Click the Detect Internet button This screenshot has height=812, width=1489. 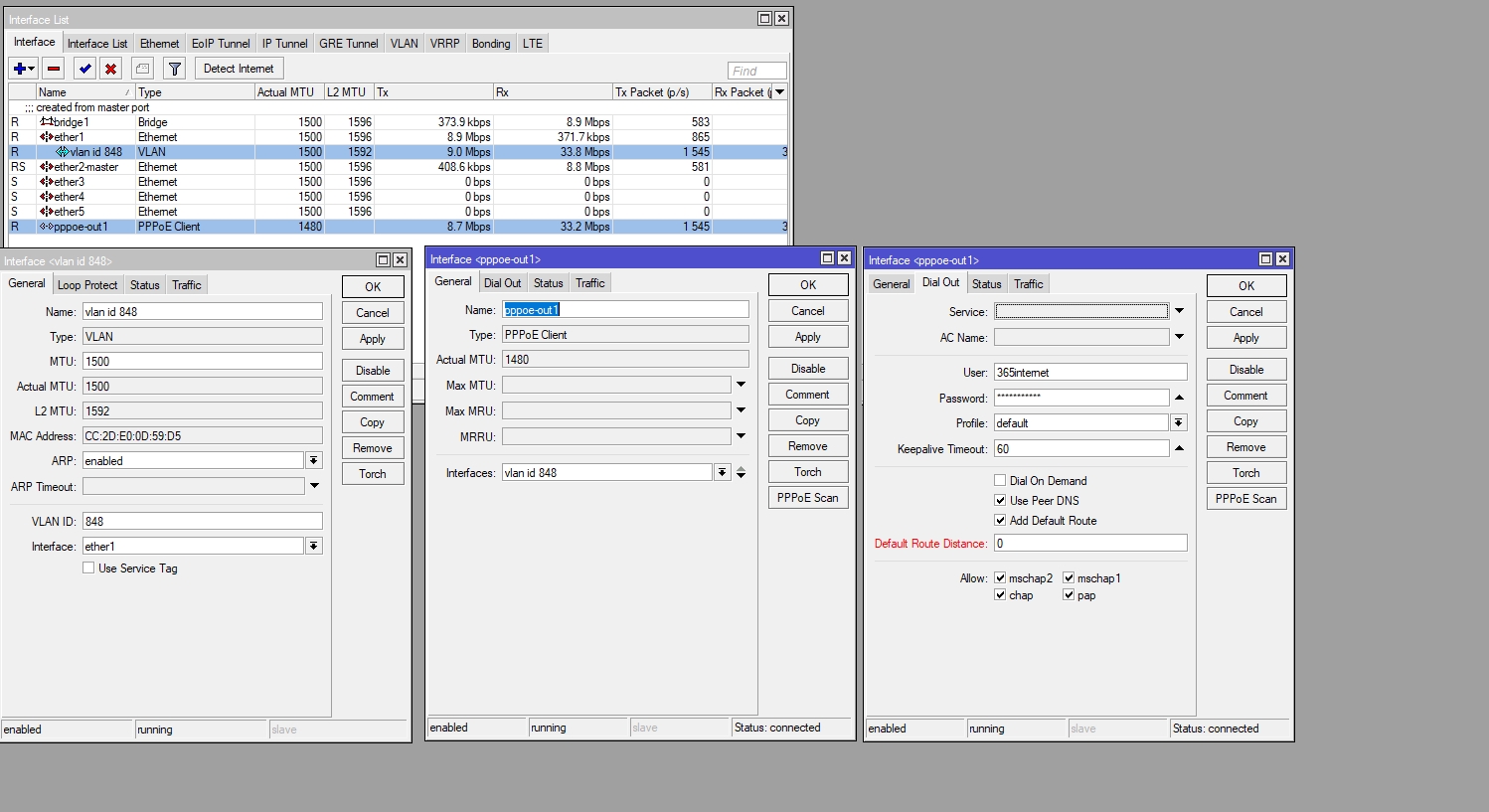point(239,69)
